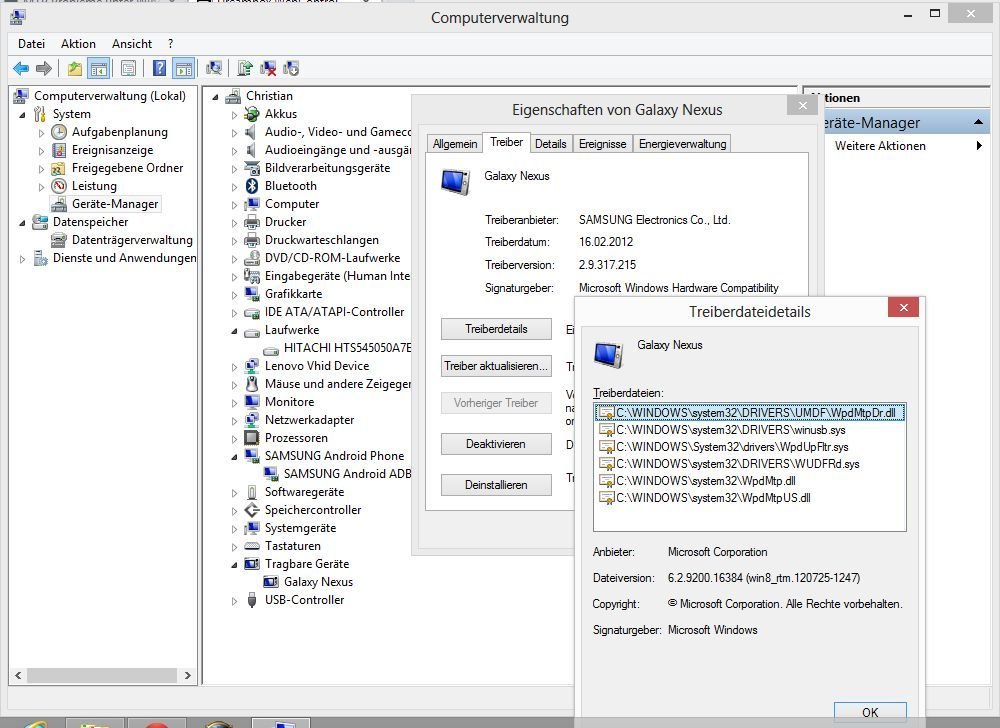Click the blue question mark Help toolbar icon
Viewport: 1000px width, 728px height.
point(159,68)
